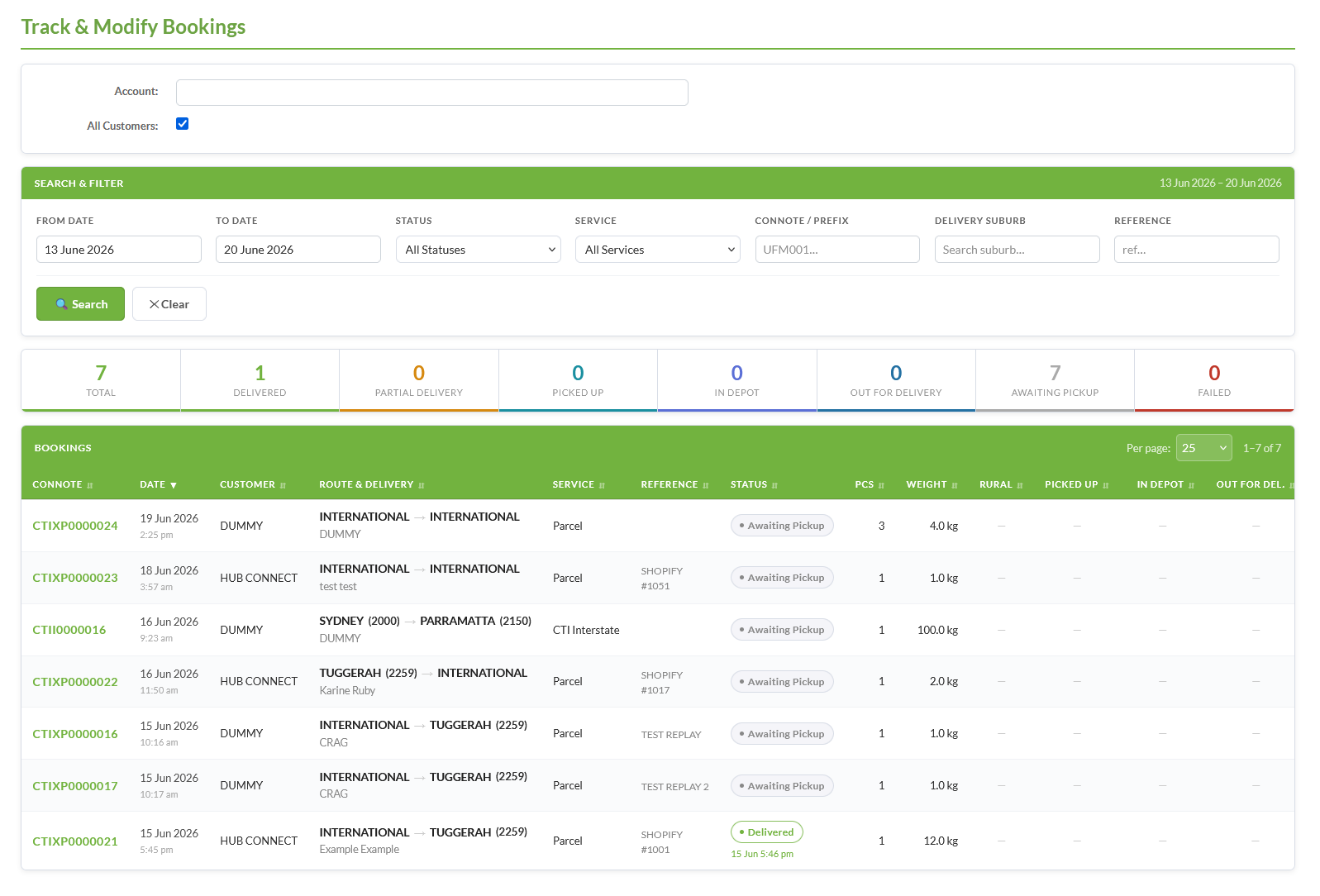Click the From Date field
Image resolution: width=1320 pixels, height=896 pixels.
[x=119, y=250]
